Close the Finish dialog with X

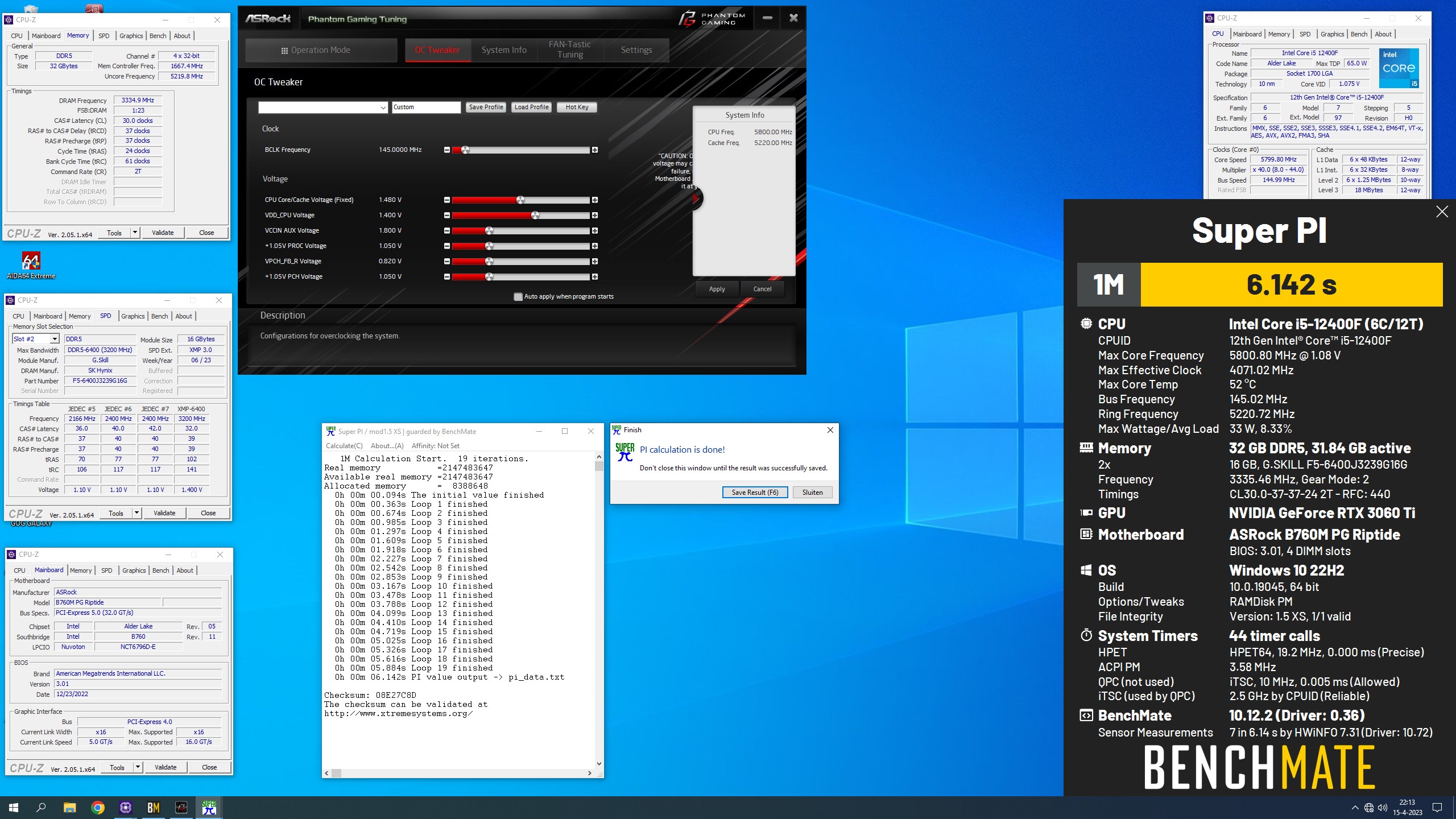830,430
